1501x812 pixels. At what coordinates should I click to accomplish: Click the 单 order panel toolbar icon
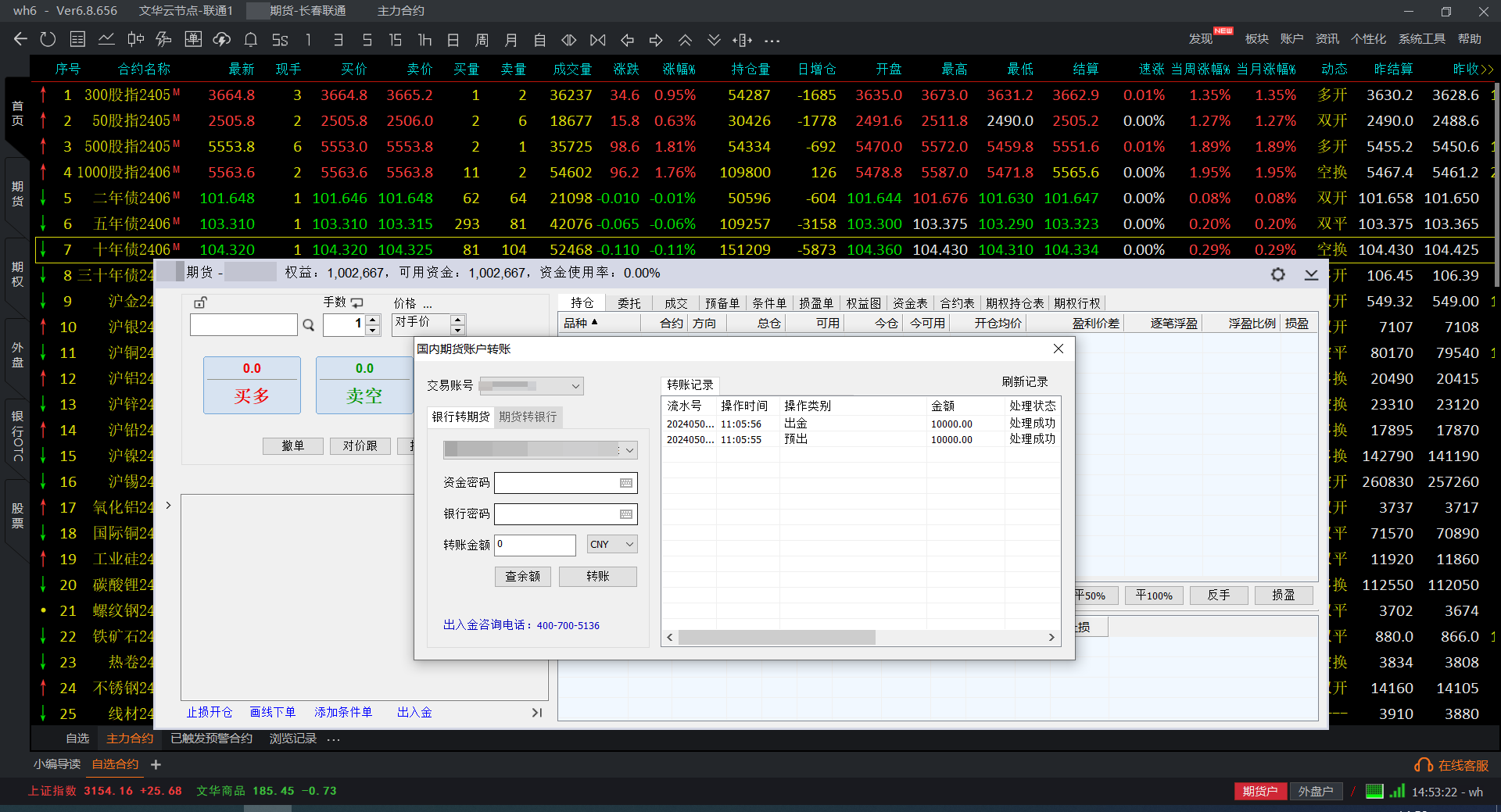coord(193,39)
